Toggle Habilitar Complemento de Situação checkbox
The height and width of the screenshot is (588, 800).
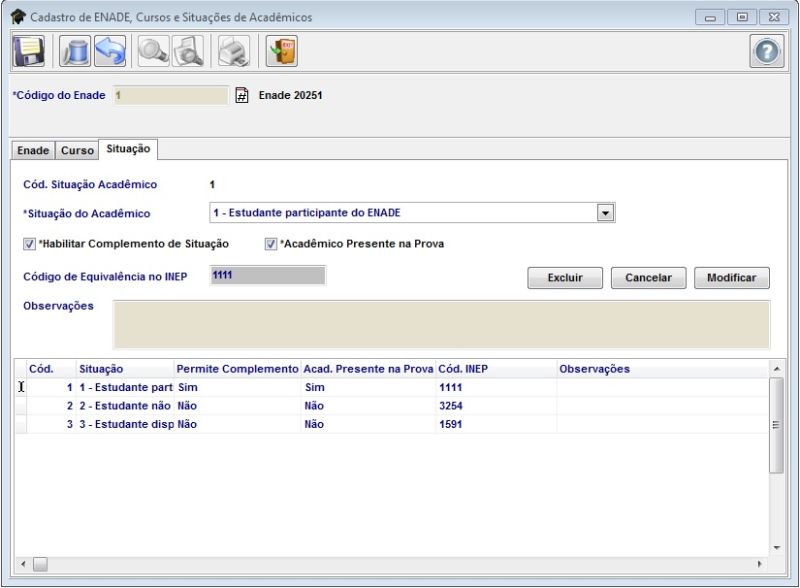point(29,244)
